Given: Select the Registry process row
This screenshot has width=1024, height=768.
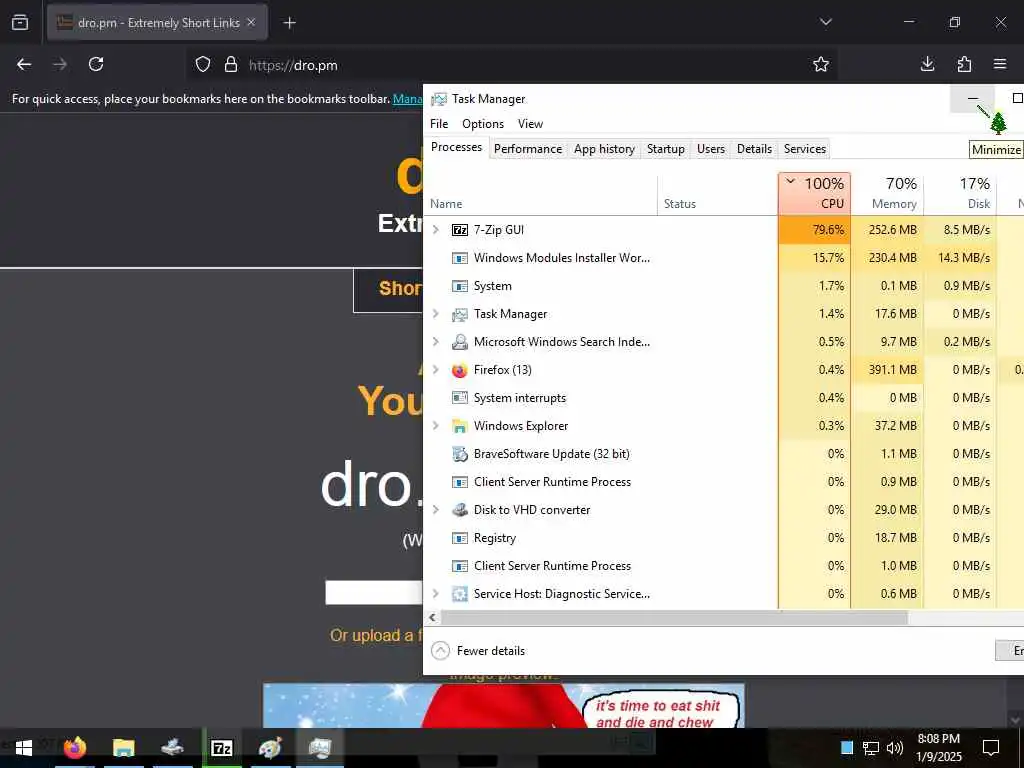Looking at the screenshot, I should coord(724,538).
